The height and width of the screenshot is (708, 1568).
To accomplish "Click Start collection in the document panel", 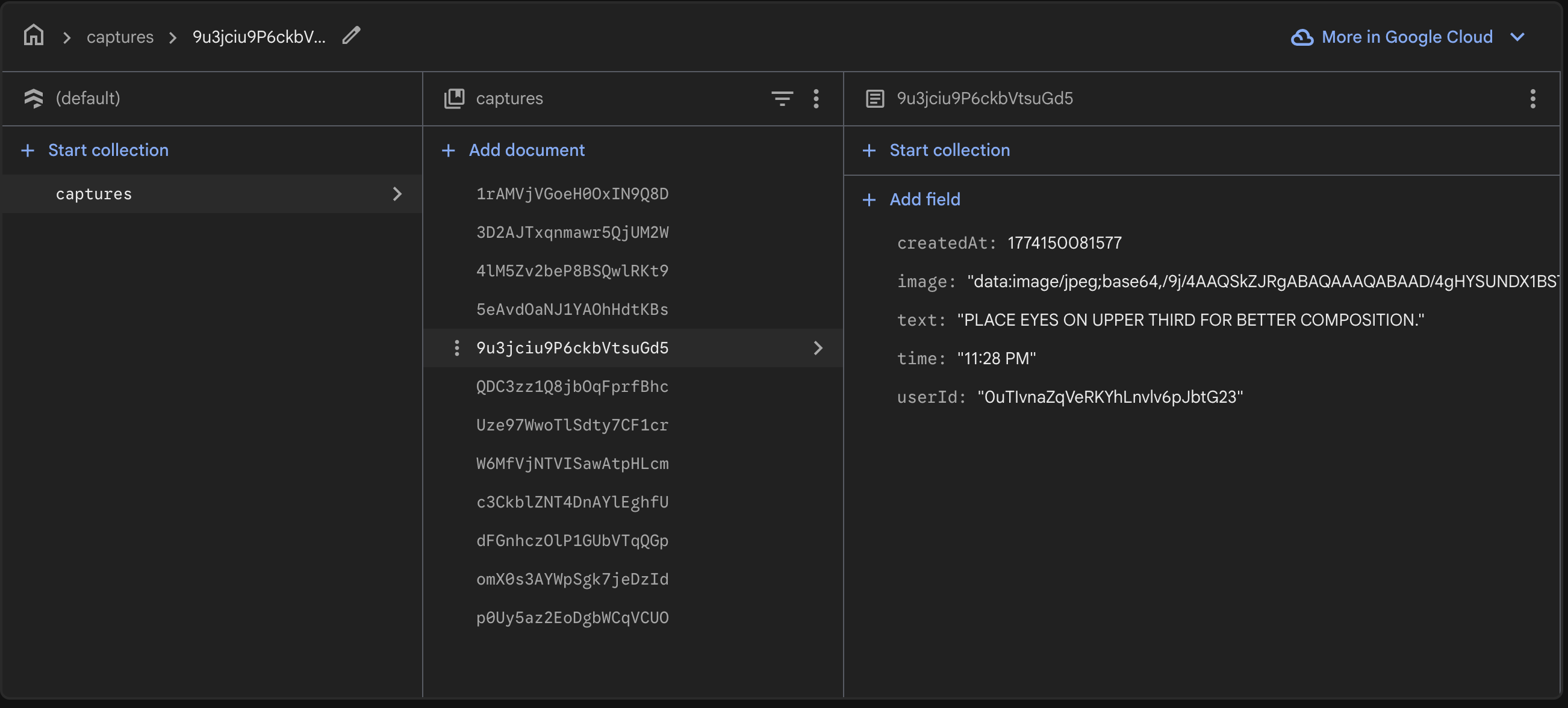I will coord(949,151).
